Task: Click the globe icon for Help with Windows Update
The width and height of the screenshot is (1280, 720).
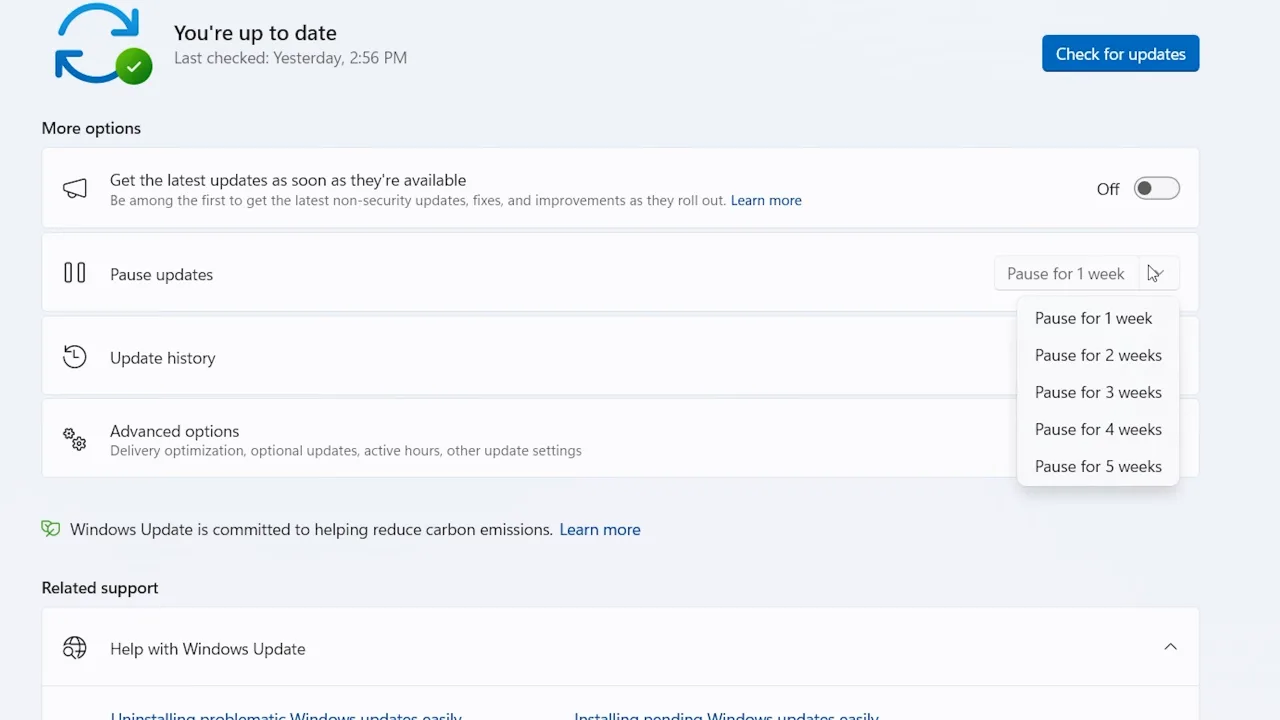Action: click(x=75, y=648)
